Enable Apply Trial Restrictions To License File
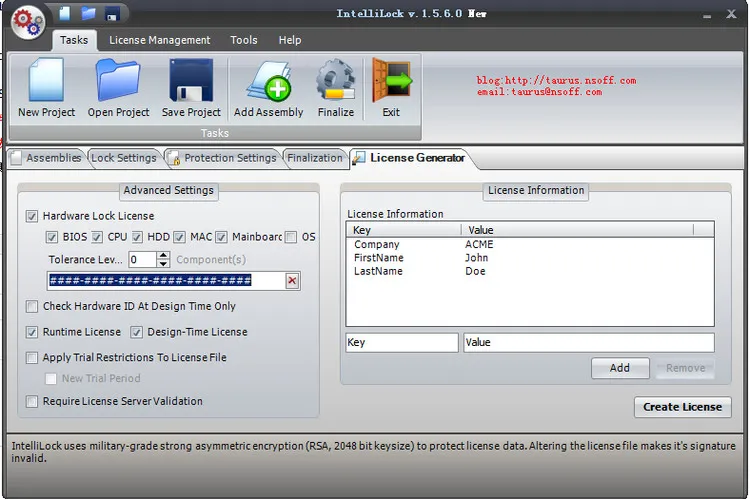The height and width of the screenshot is (499, 750). [x=32, y=357]
